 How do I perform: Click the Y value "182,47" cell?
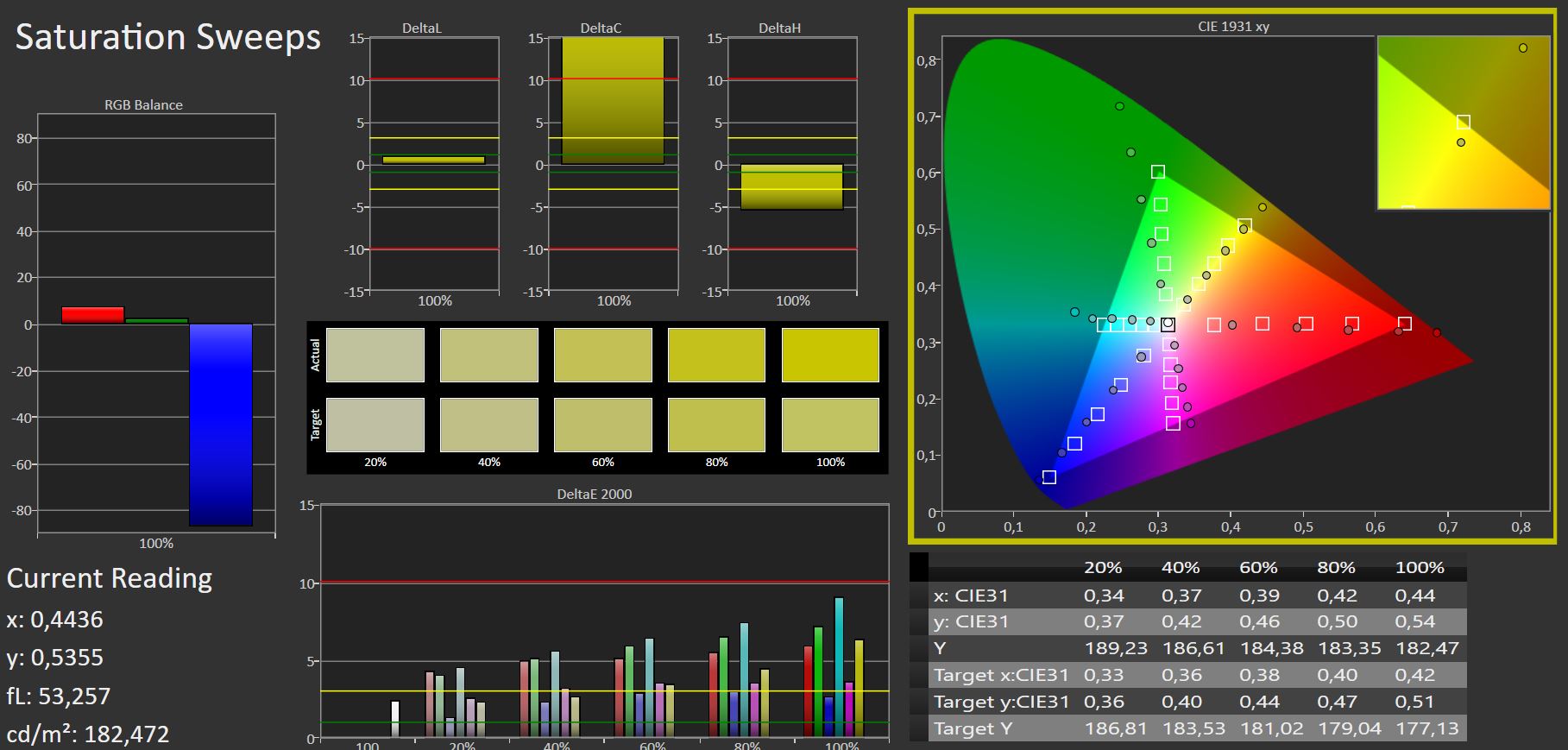tap(1426, 648)
